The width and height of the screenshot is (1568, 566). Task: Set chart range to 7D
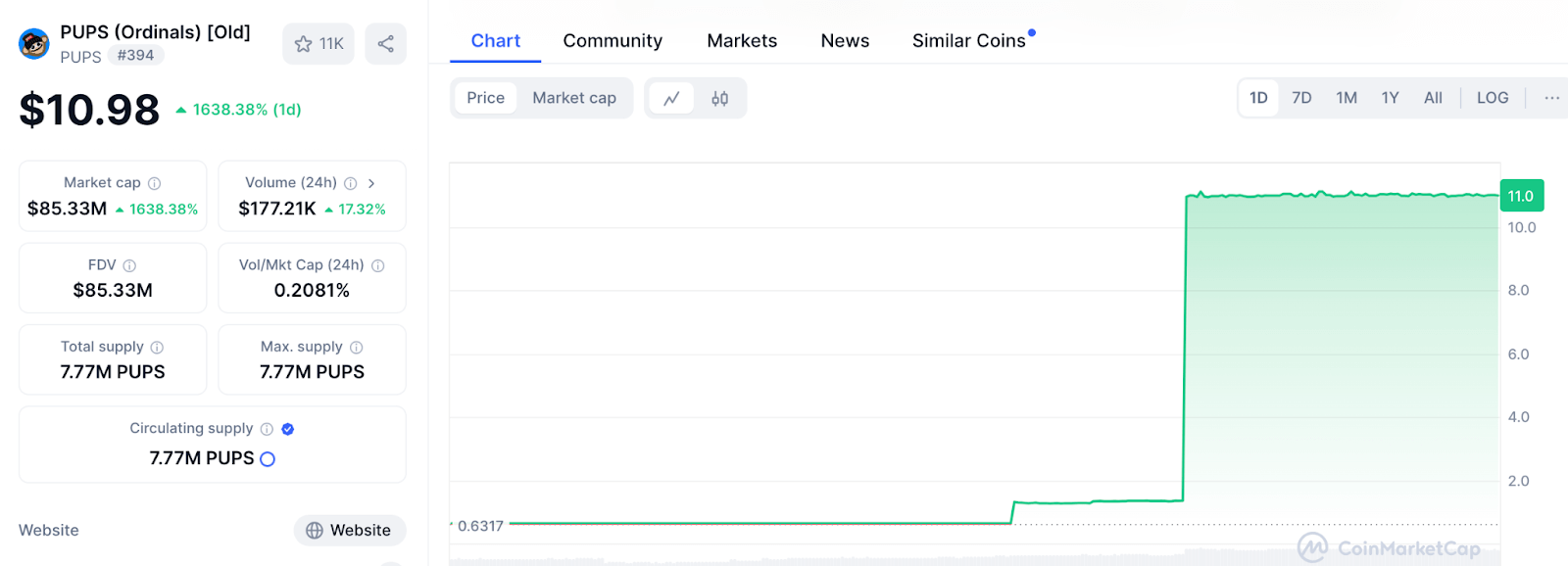pyautogui.click(x=1301, y=98)
